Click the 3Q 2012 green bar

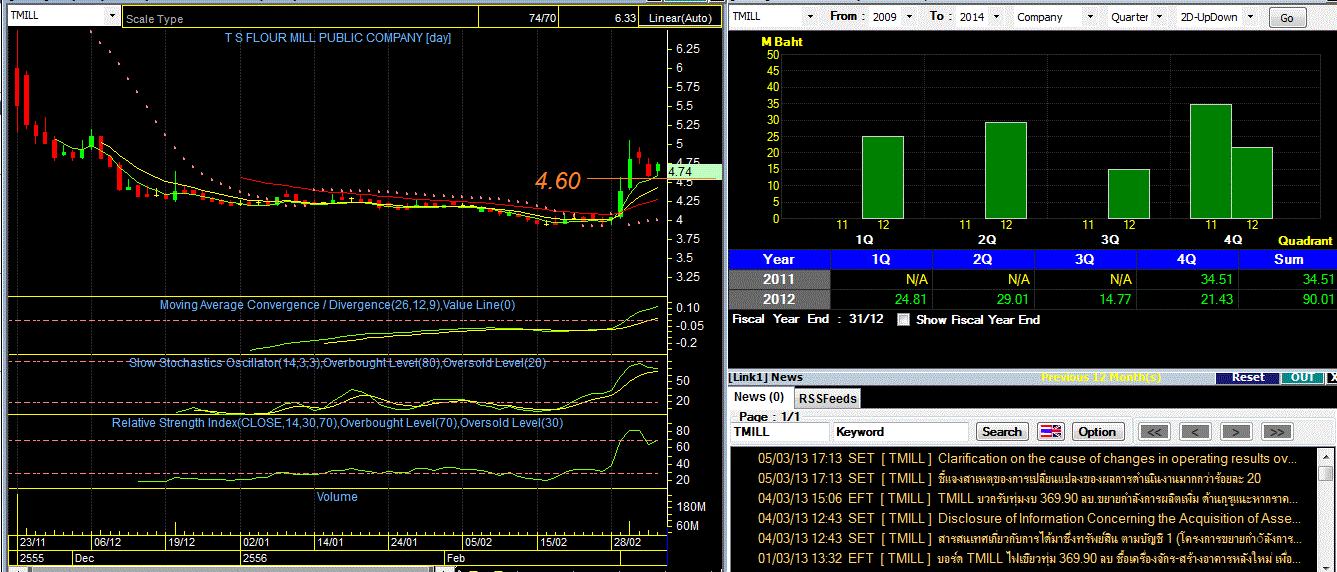(1129, 193)
